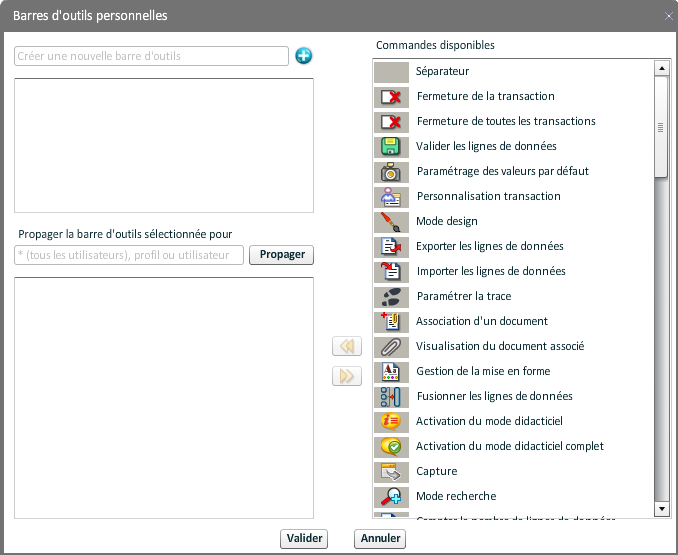The image size is (678, 555).
Task: Click the blue plus icon to add toolbar
Action: pos(304,56)
